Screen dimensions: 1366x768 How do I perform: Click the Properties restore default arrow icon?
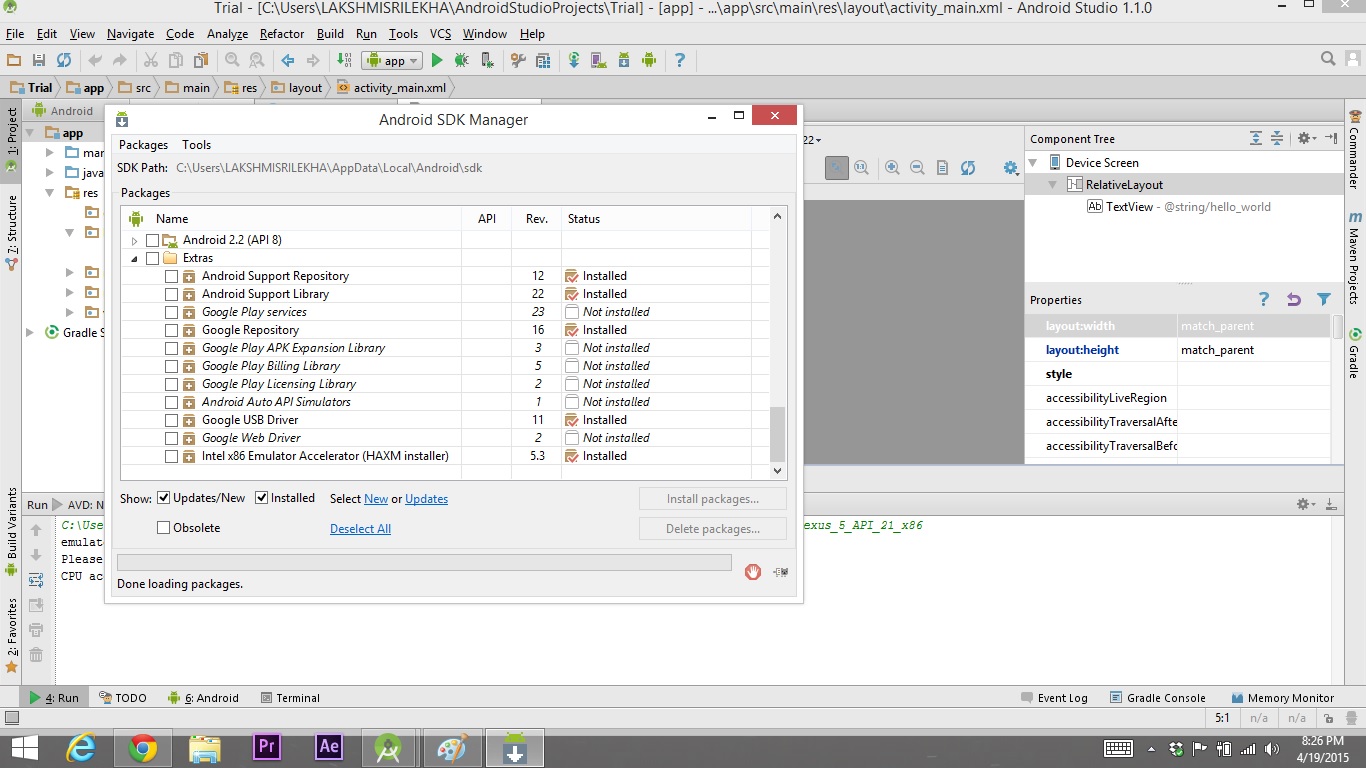tap(1294, 299)
